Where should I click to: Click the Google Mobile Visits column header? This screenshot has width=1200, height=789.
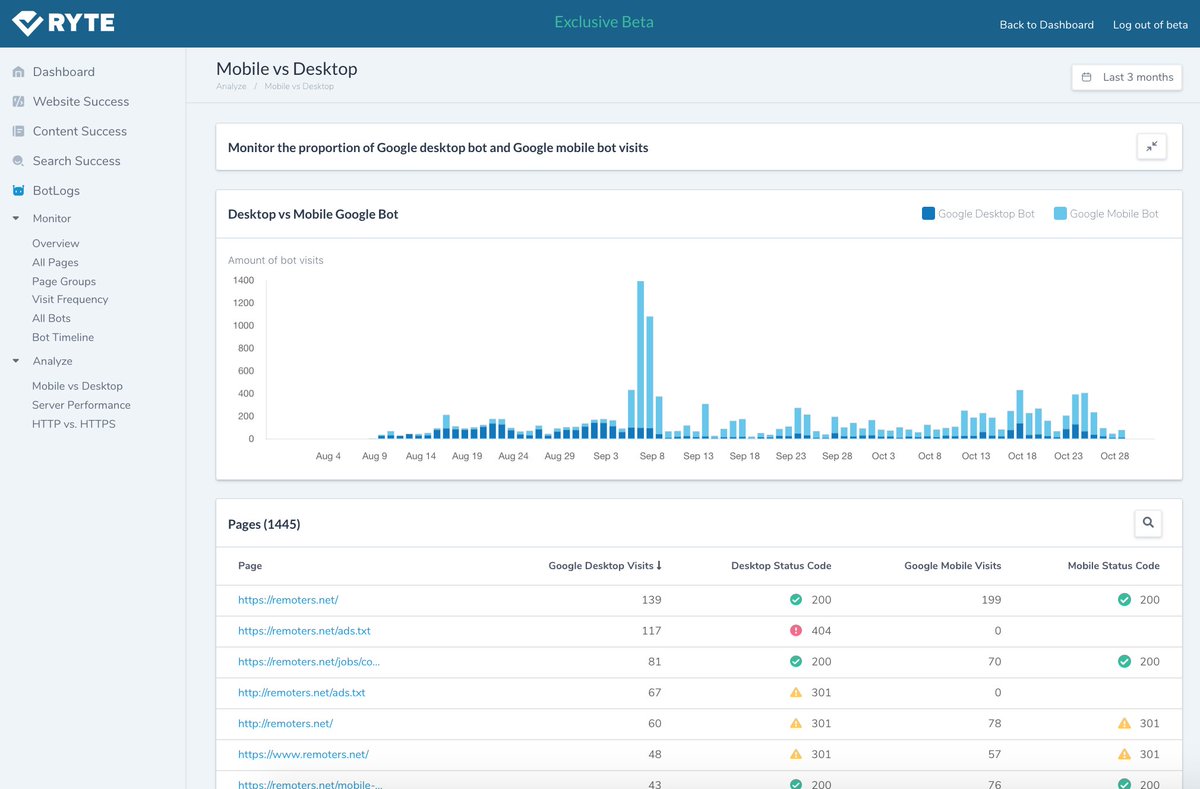pyautogui.click(x=952, y=566)
